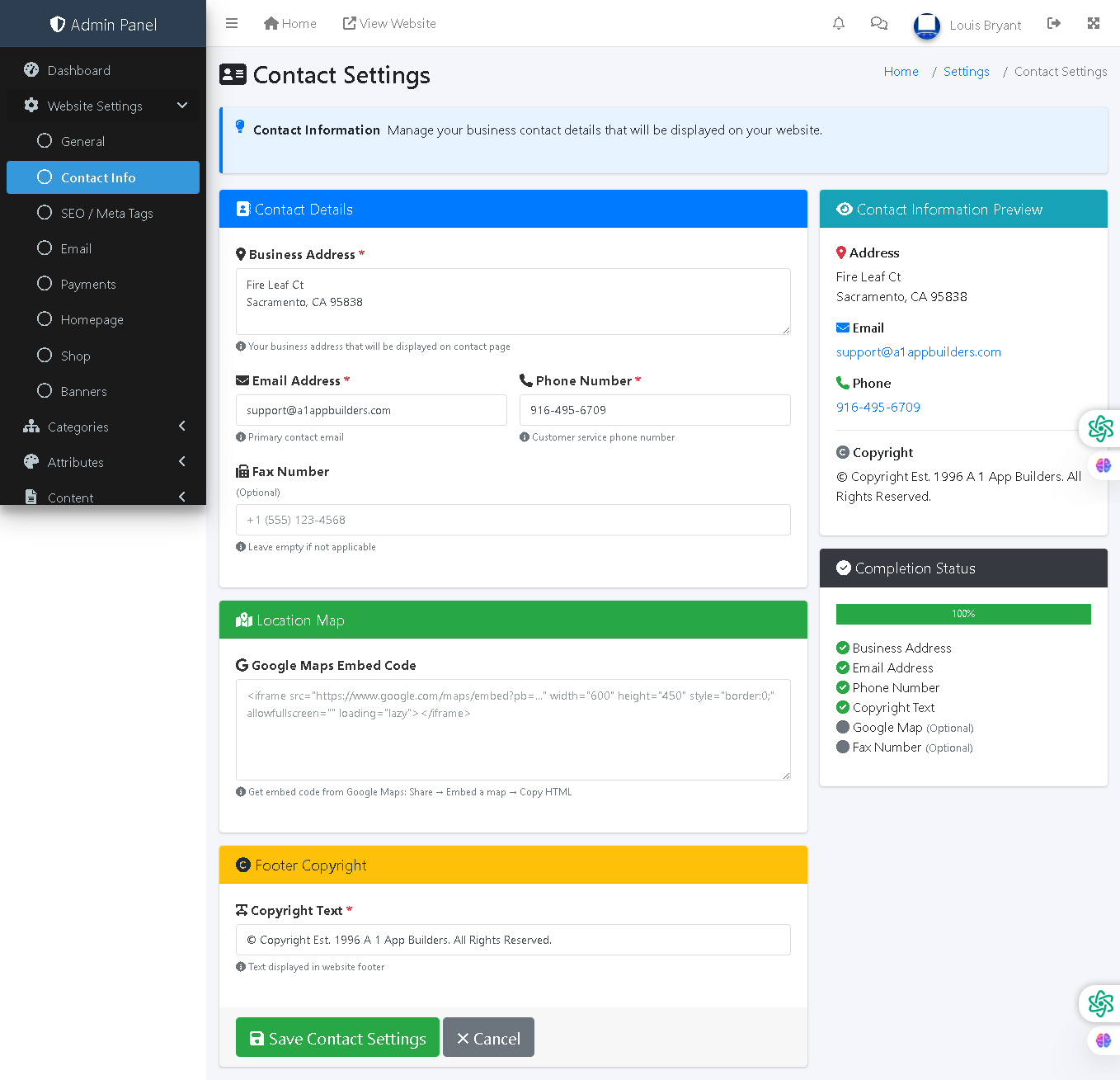Click Save Contact Settings button
Image resolution: width=1120 pixels, height=1080 pixels.
[336, 1037]
